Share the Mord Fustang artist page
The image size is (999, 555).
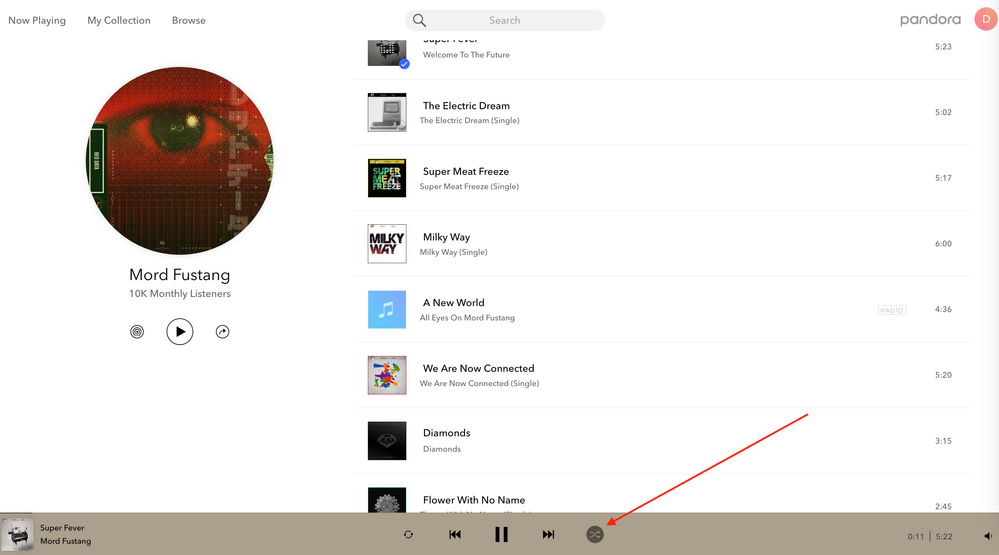(223, 332)
